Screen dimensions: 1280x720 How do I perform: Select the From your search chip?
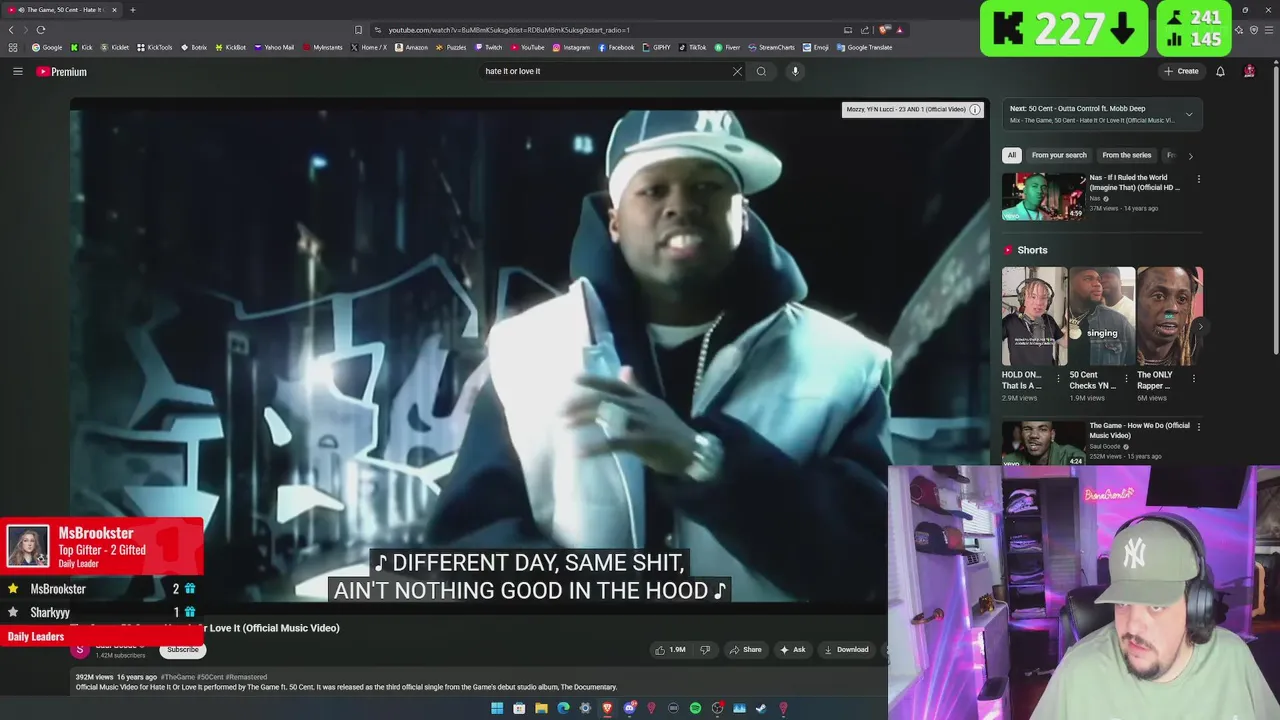[1059, 155]
